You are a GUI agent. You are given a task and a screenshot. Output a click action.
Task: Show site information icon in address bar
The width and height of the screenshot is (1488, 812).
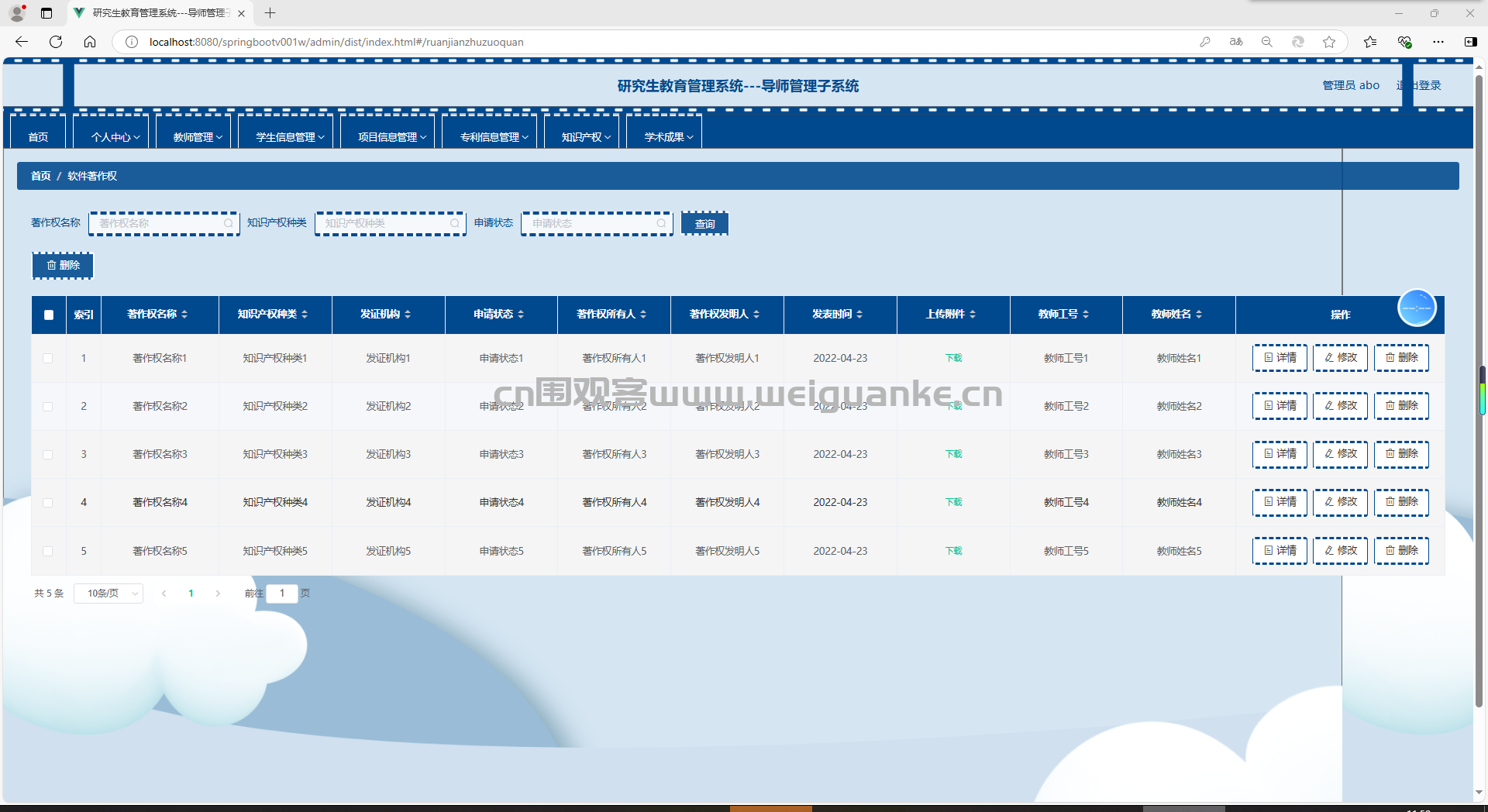click(132, 42)
